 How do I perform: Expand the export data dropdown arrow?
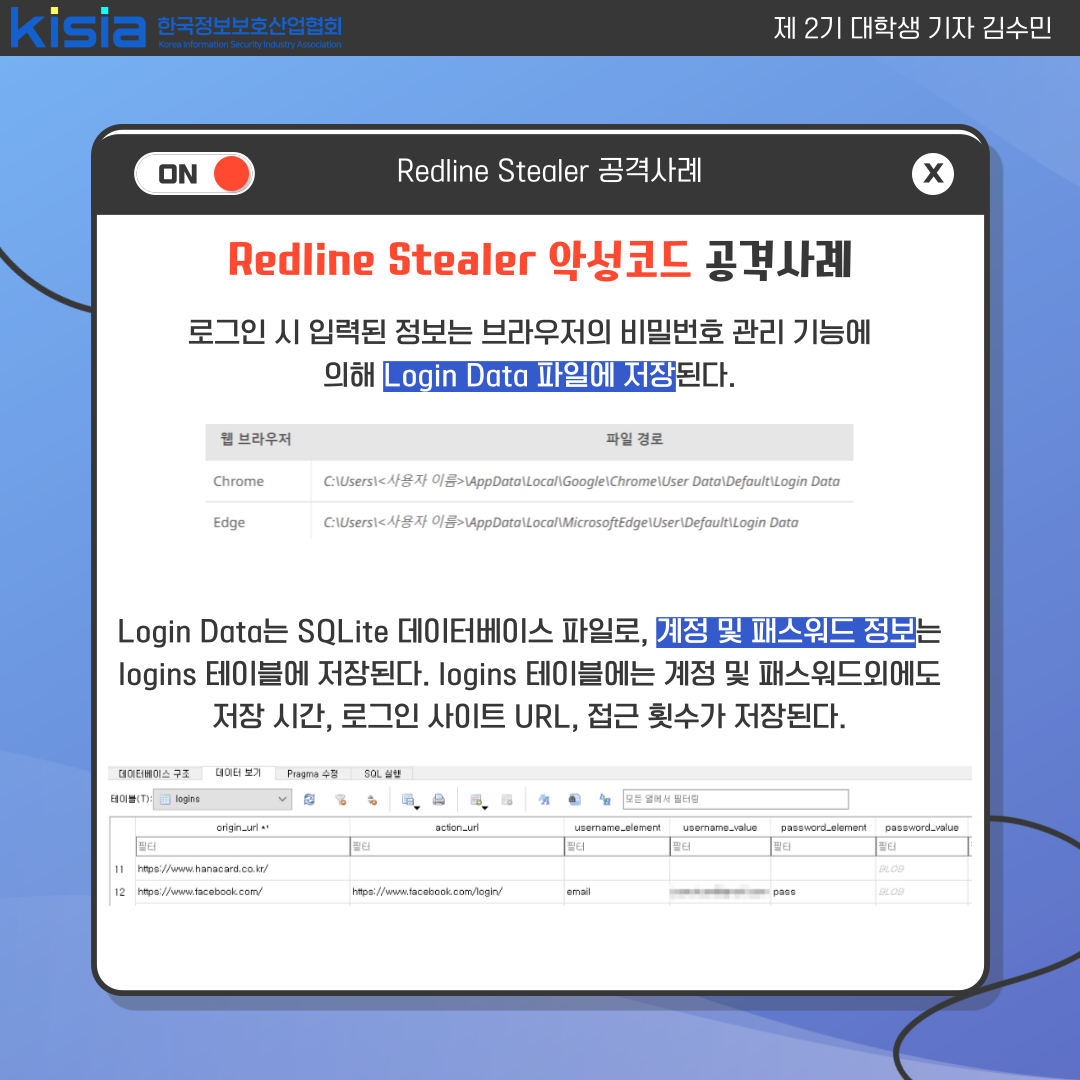417,807
